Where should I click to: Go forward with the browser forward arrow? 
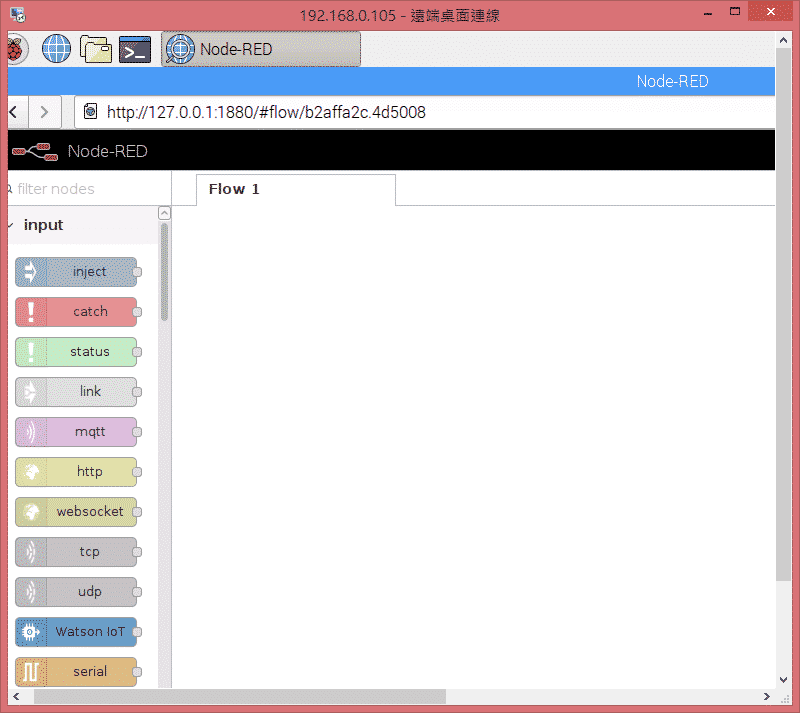pyautogui.click(x=44, y=112)
